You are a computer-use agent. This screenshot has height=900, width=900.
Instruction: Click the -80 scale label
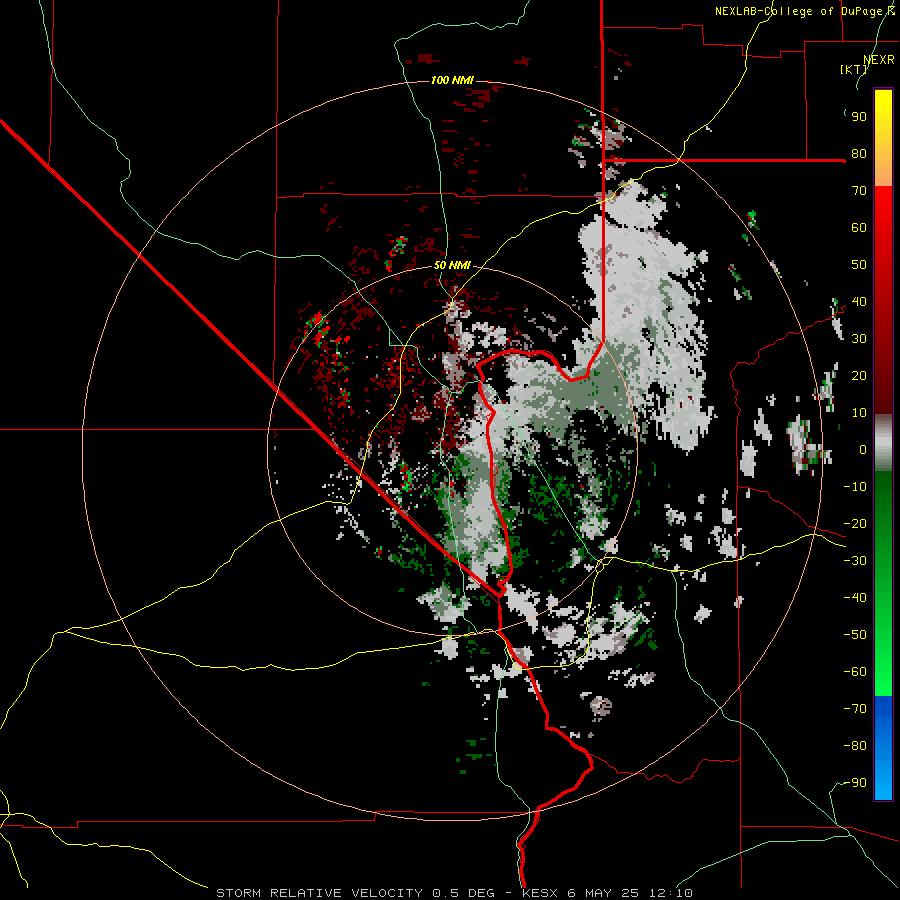(855, 746)
